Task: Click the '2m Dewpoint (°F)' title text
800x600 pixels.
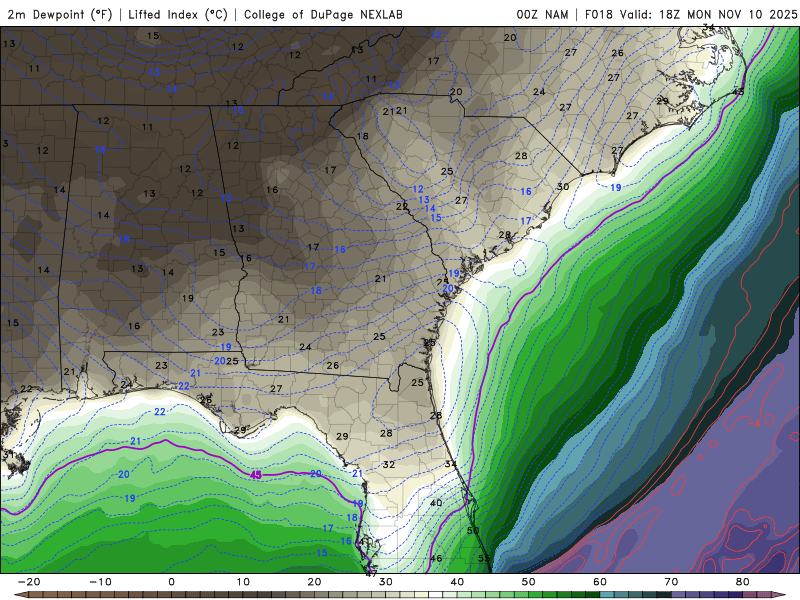Action: 60,14
